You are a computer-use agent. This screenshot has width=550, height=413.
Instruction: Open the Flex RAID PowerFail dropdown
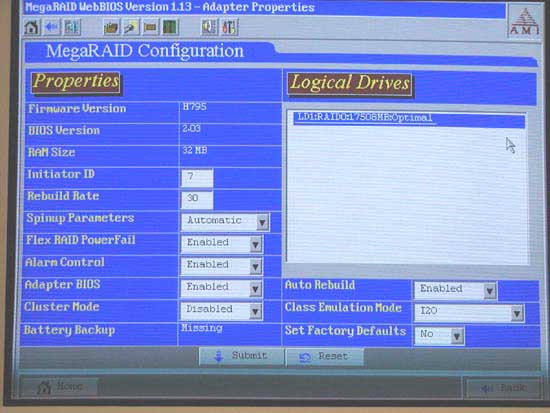221,244
